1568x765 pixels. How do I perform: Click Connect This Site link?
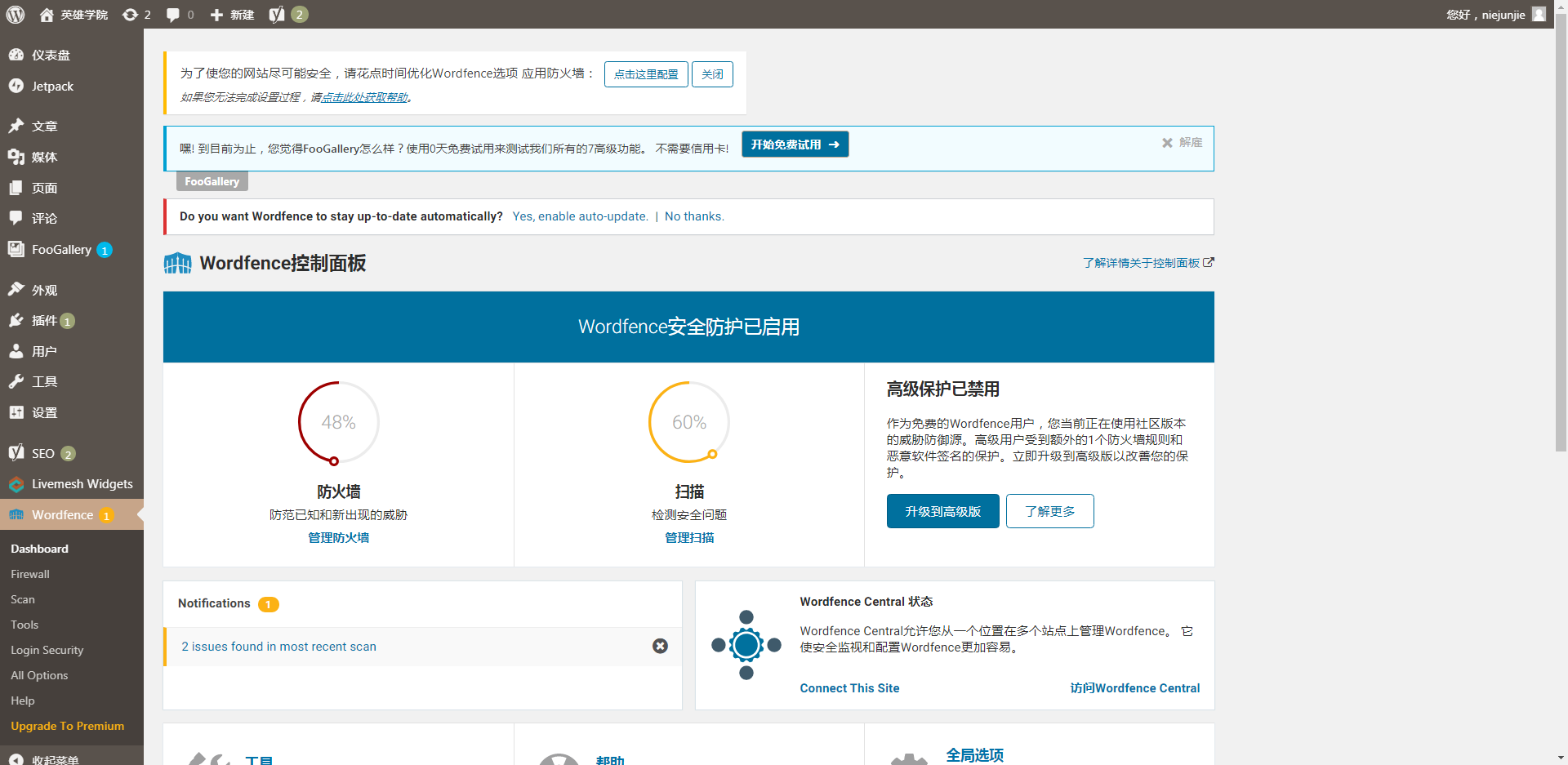[x=849, y=688]
